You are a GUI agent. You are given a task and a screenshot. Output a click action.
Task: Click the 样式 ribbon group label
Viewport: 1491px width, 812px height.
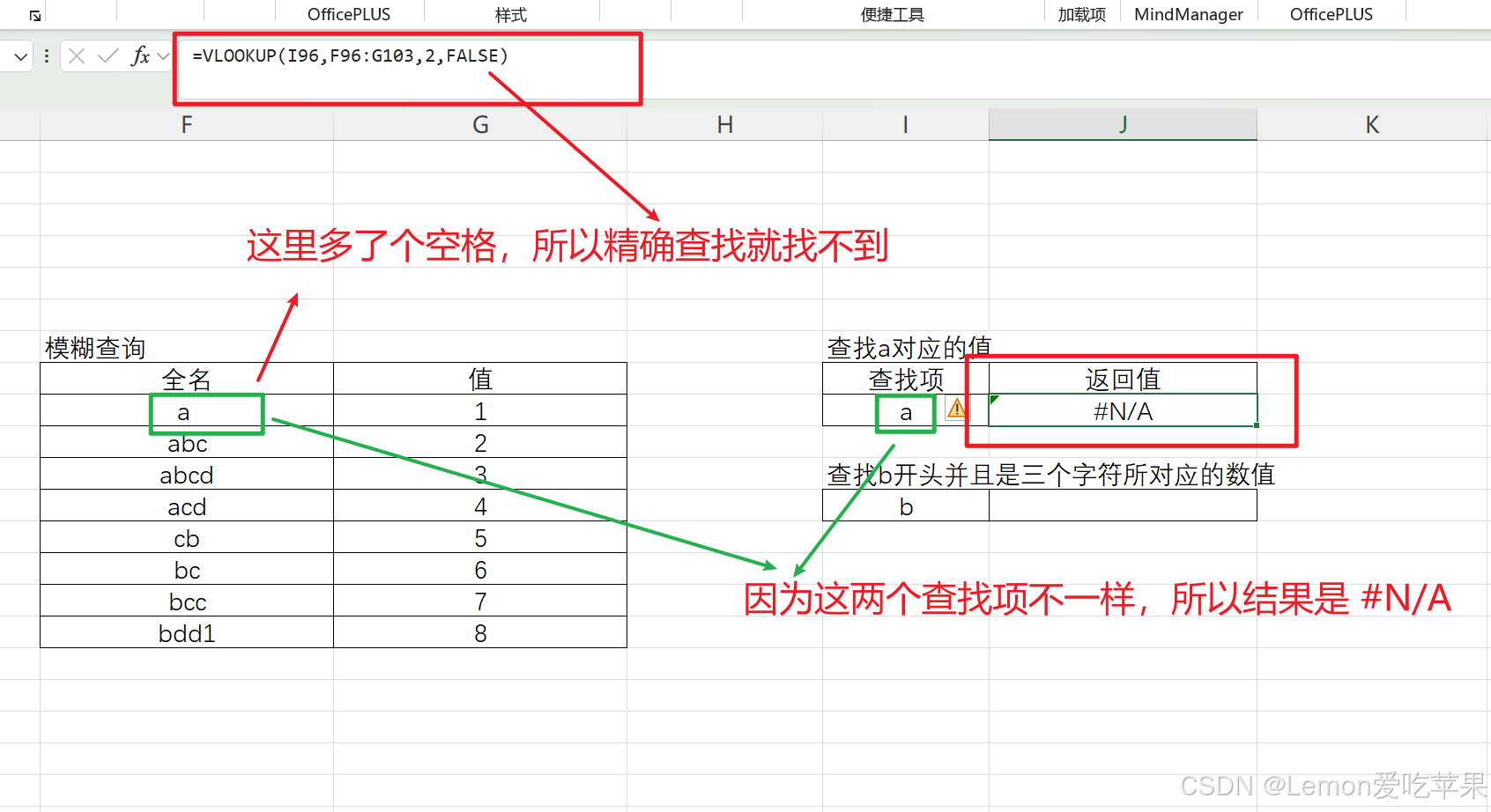pyautogui.click(x=511, y=15)
